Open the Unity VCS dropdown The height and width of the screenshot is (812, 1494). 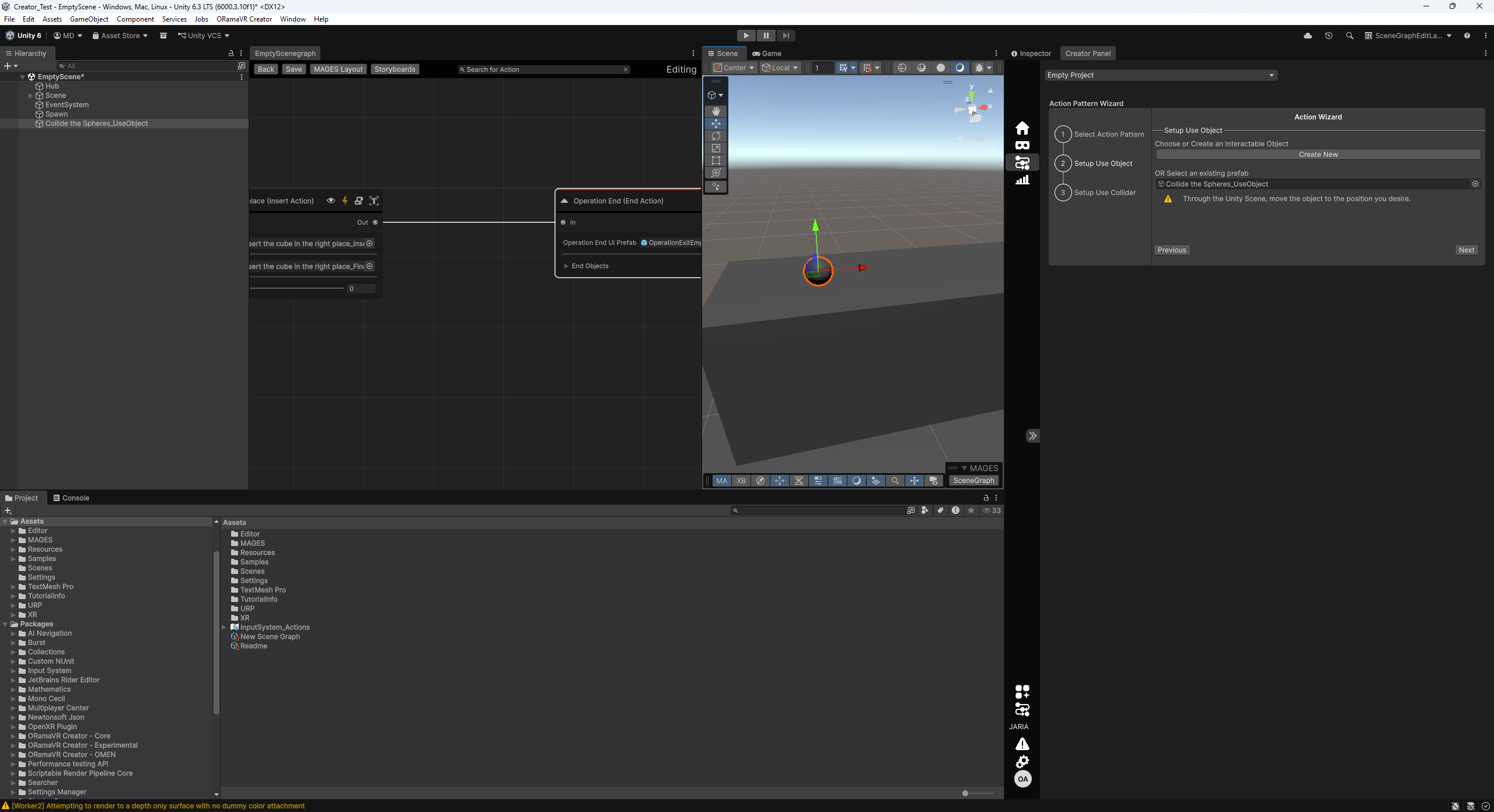(x=204, y=36)
